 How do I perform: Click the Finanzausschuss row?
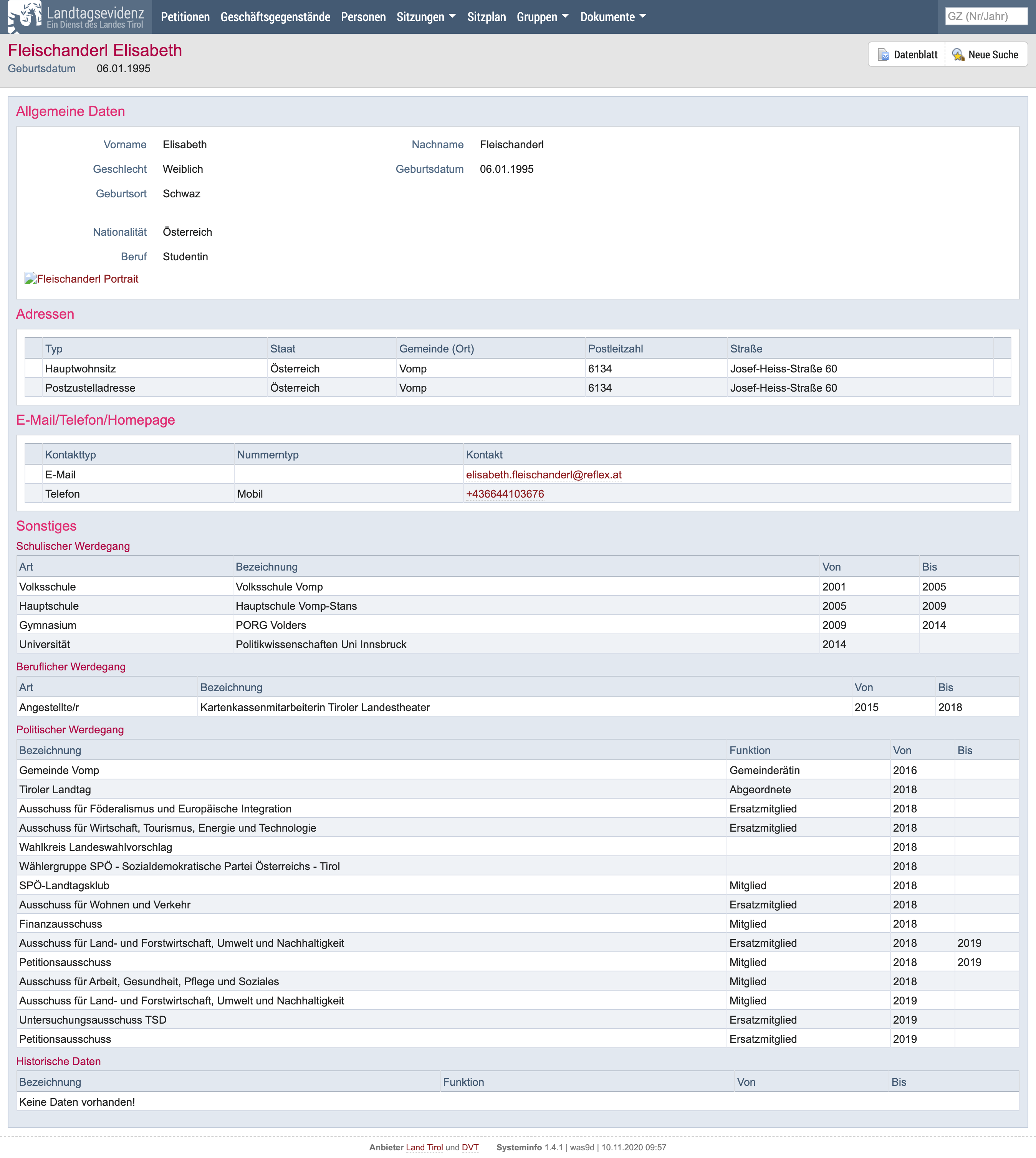click(518, 924)
